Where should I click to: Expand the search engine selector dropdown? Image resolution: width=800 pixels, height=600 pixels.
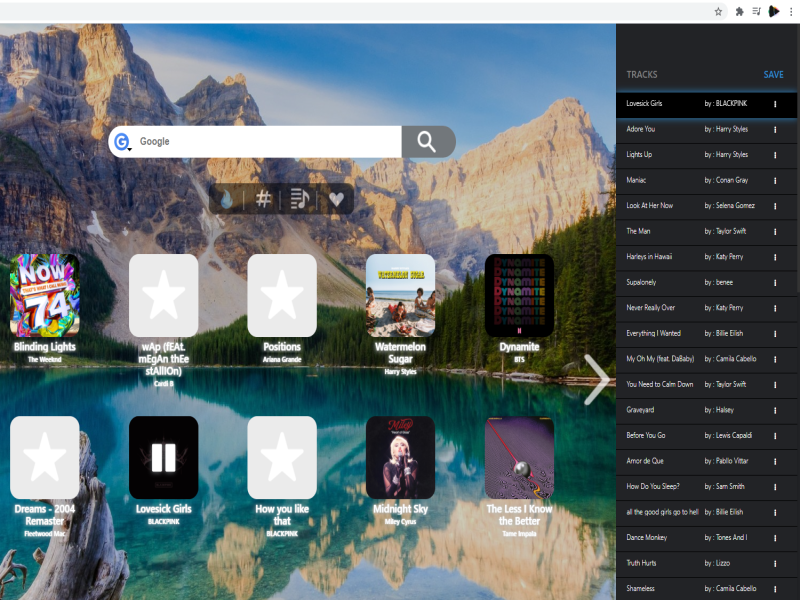tap(123, 143)
